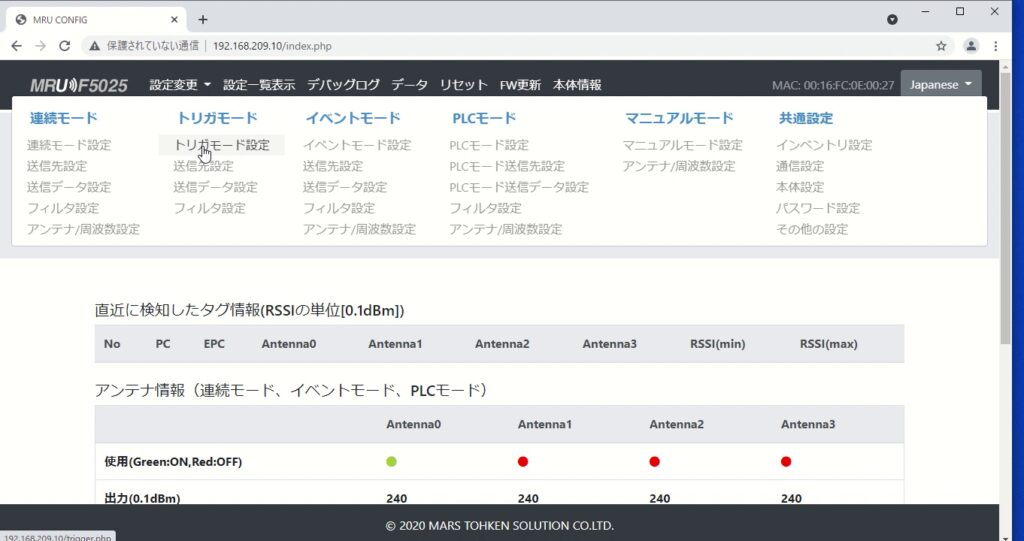Select 送信データ設定 under イベントモード

pos(345,187)
